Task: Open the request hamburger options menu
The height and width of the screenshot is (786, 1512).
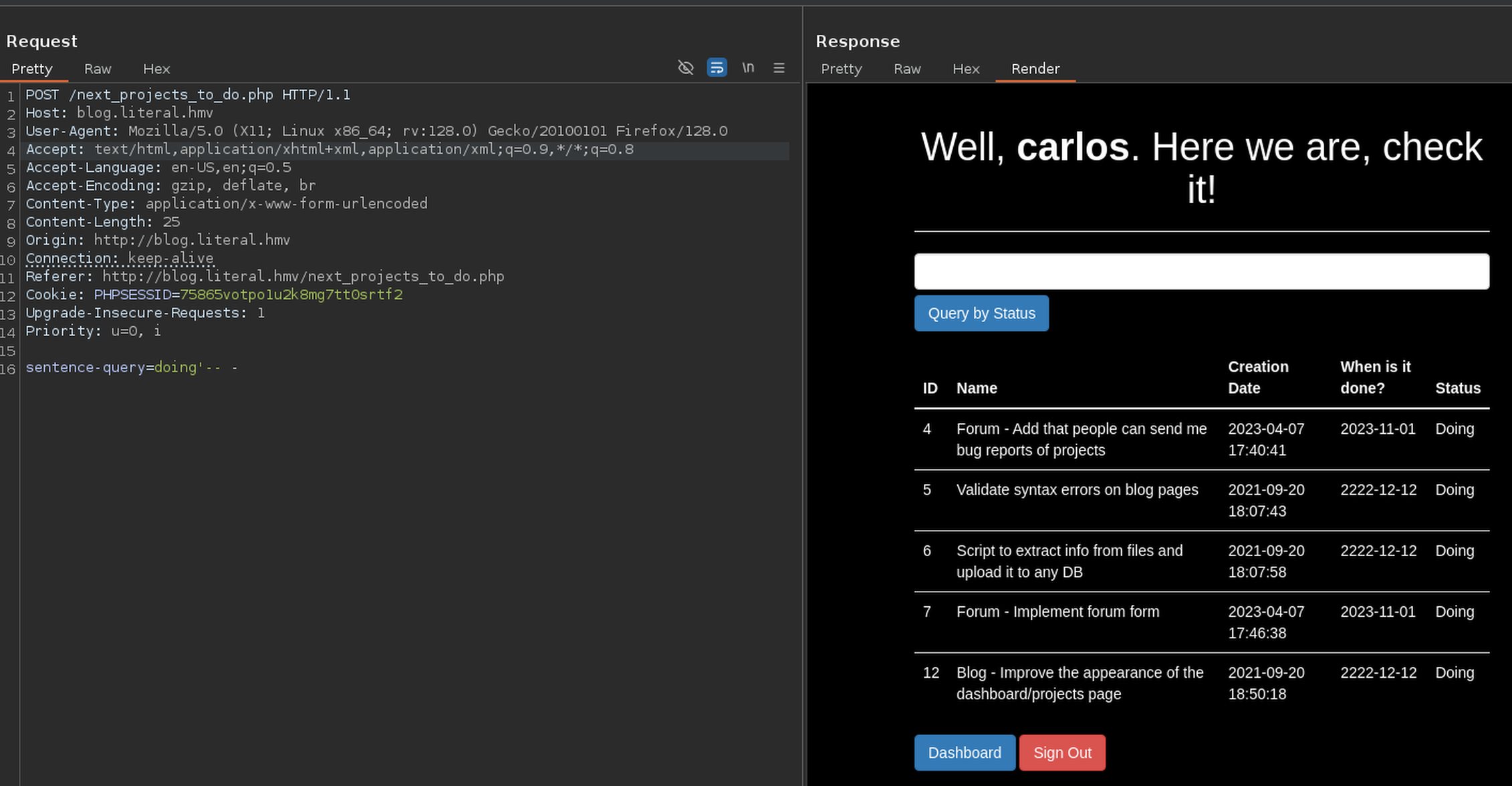Action: click(x=779, y=68)
